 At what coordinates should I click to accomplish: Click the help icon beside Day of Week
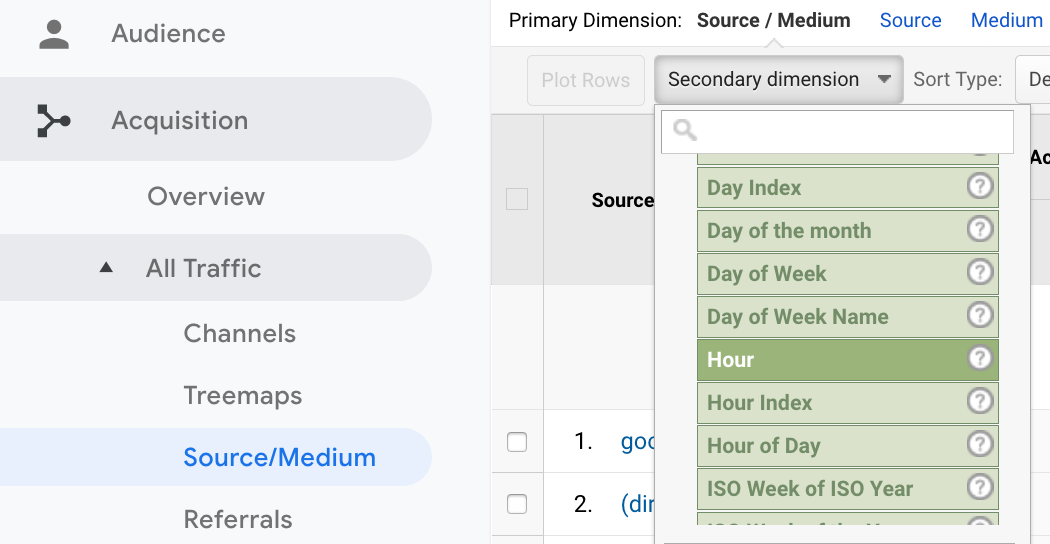[980, 272]
